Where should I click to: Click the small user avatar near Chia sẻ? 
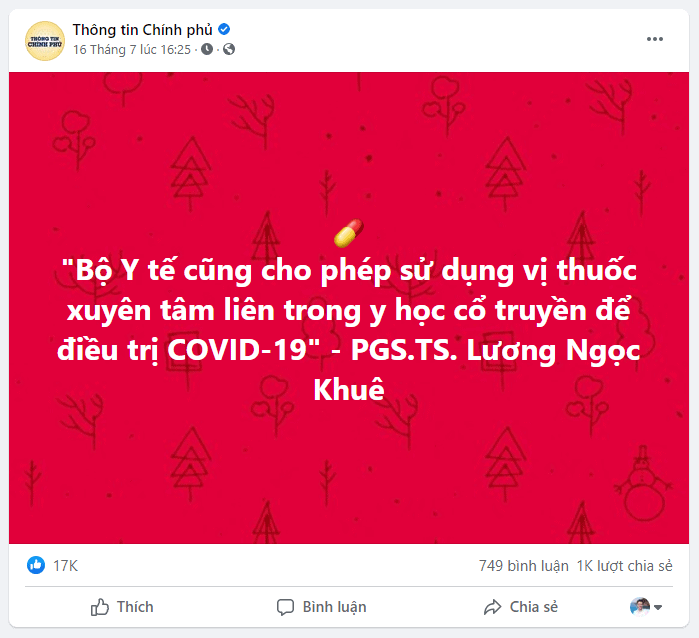point(640,607)
